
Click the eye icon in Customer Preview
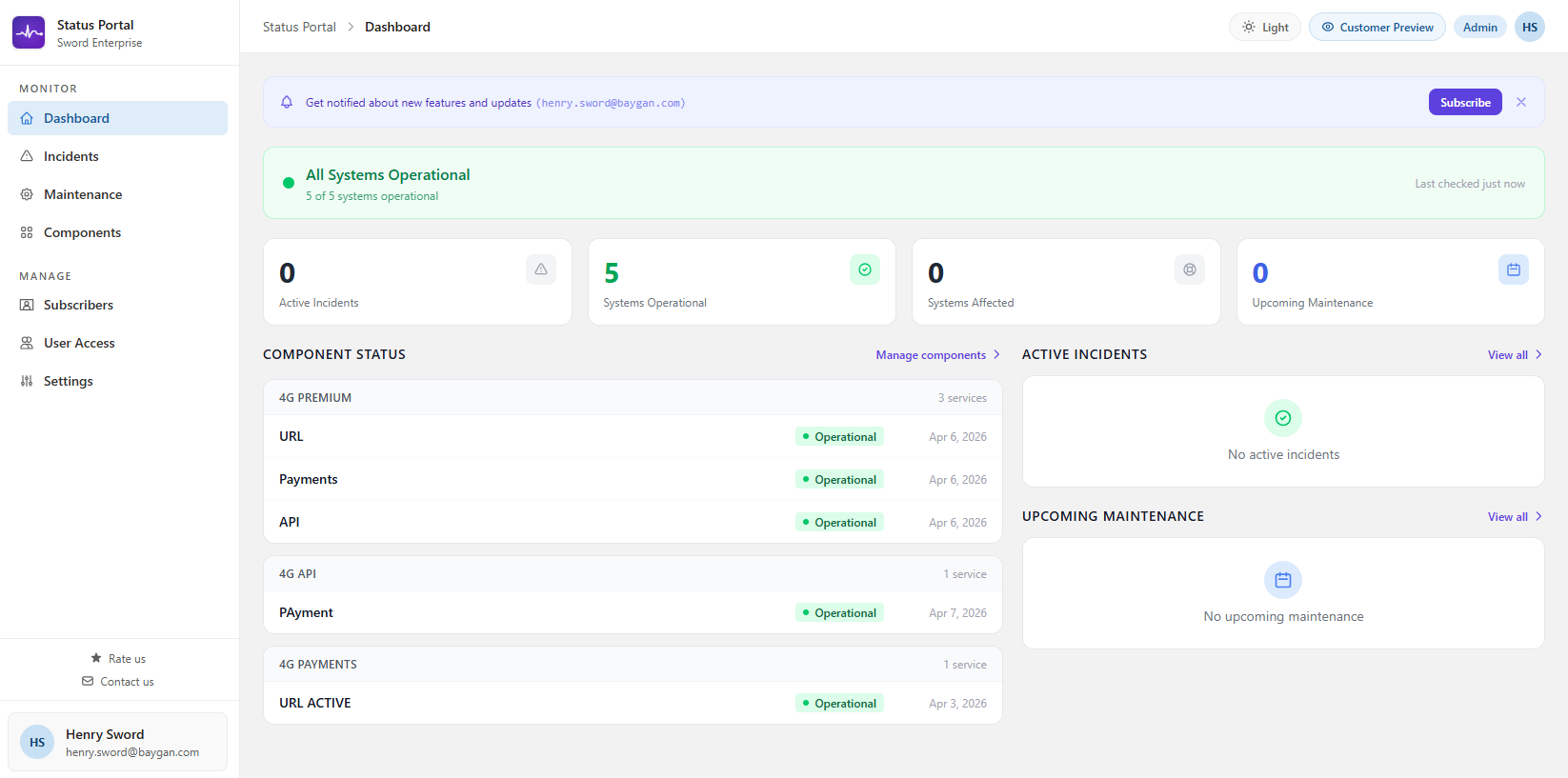(x=1328, y=27)
